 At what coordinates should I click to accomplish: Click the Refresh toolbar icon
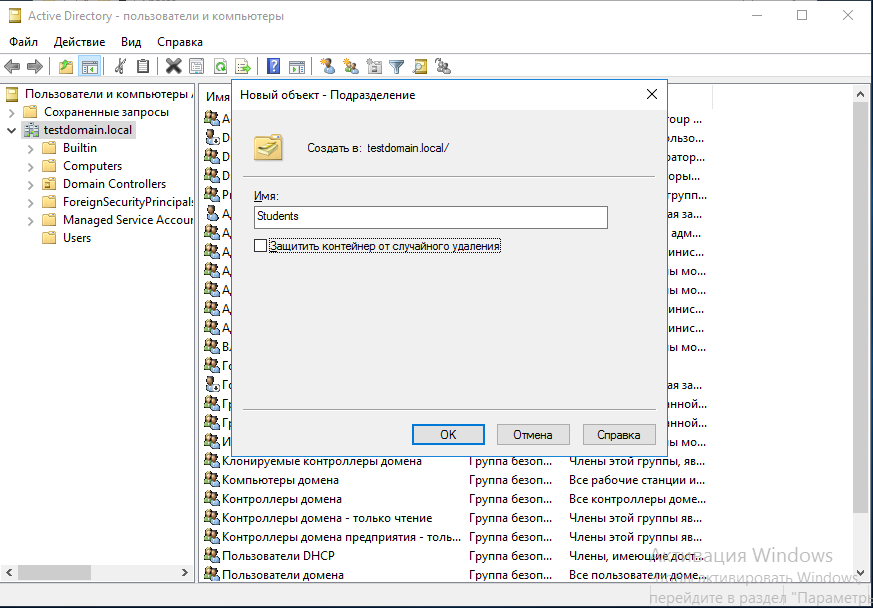pyautogui.click(x=220, y=67)
